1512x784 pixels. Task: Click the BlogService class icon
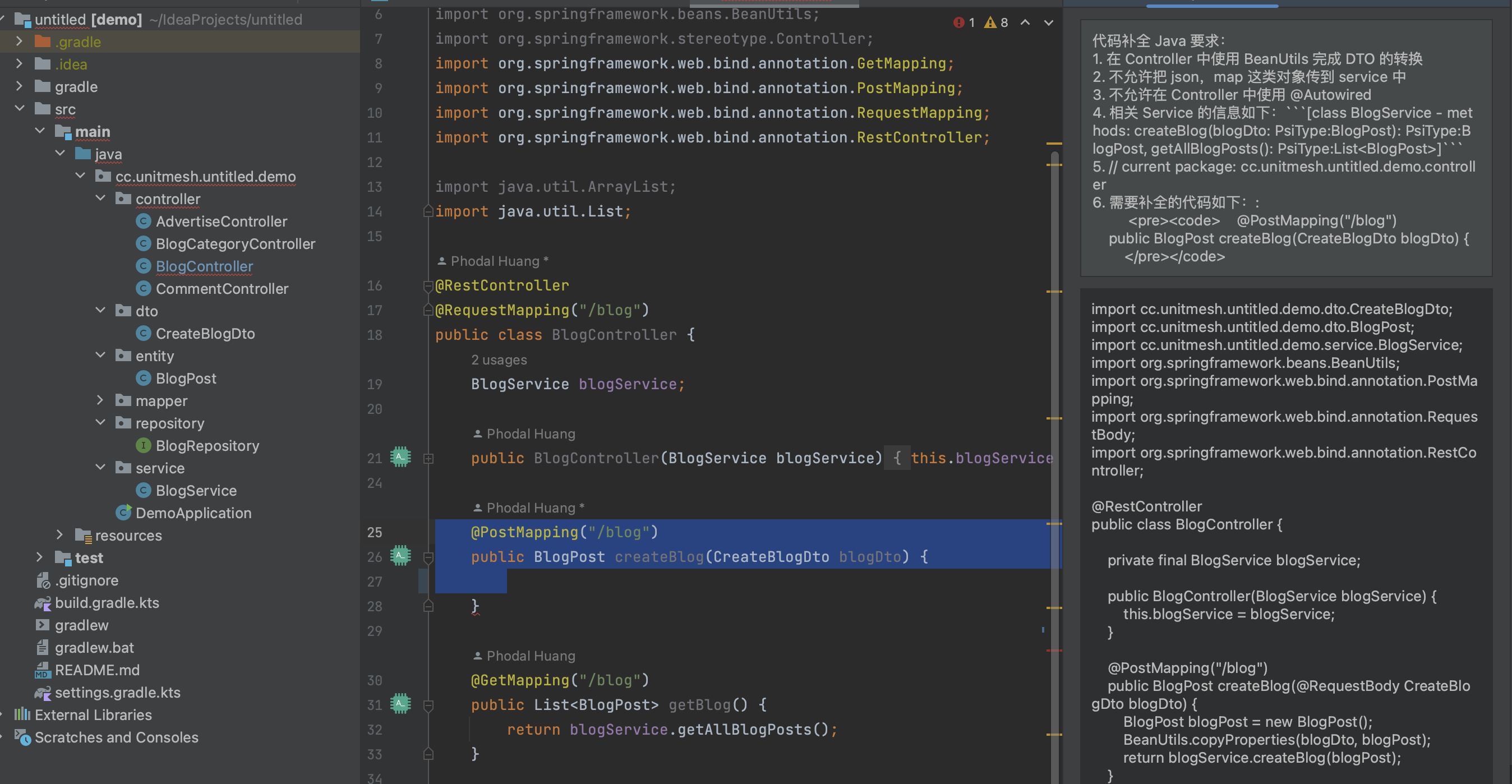pos(143,490)
